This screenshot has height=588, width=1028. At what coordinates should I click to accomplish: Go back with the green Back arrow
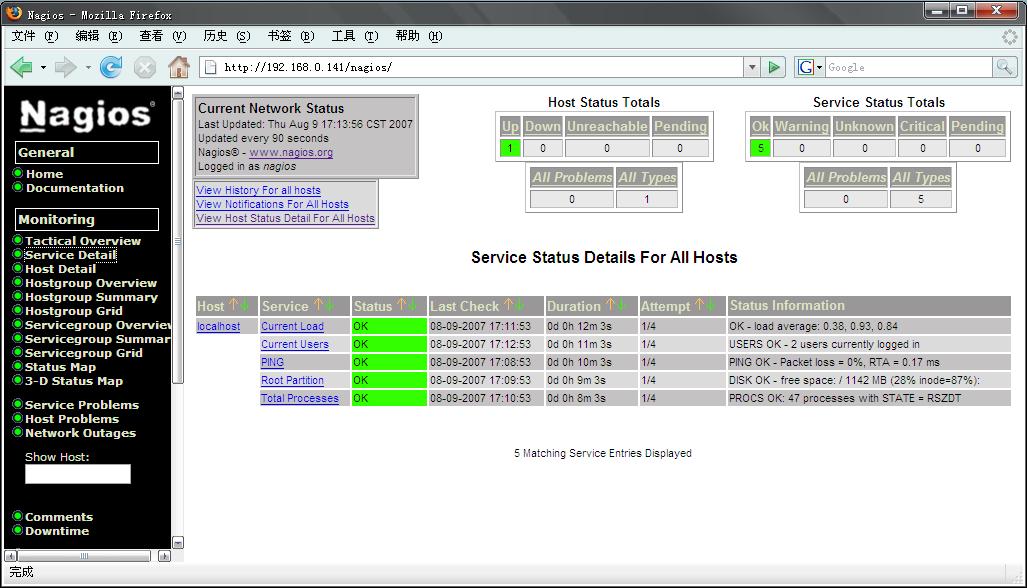click(22, 67)
